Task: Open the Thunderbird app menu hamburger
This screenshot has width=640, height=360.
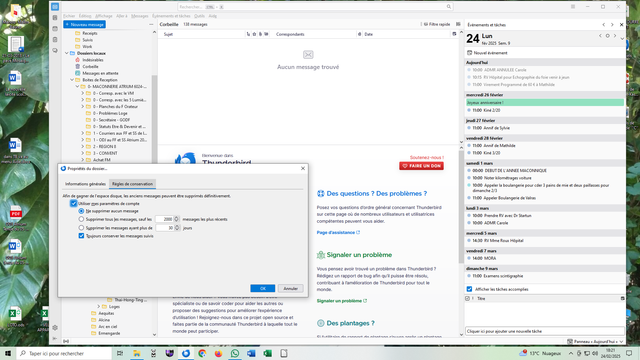Action: coord(573,7)
